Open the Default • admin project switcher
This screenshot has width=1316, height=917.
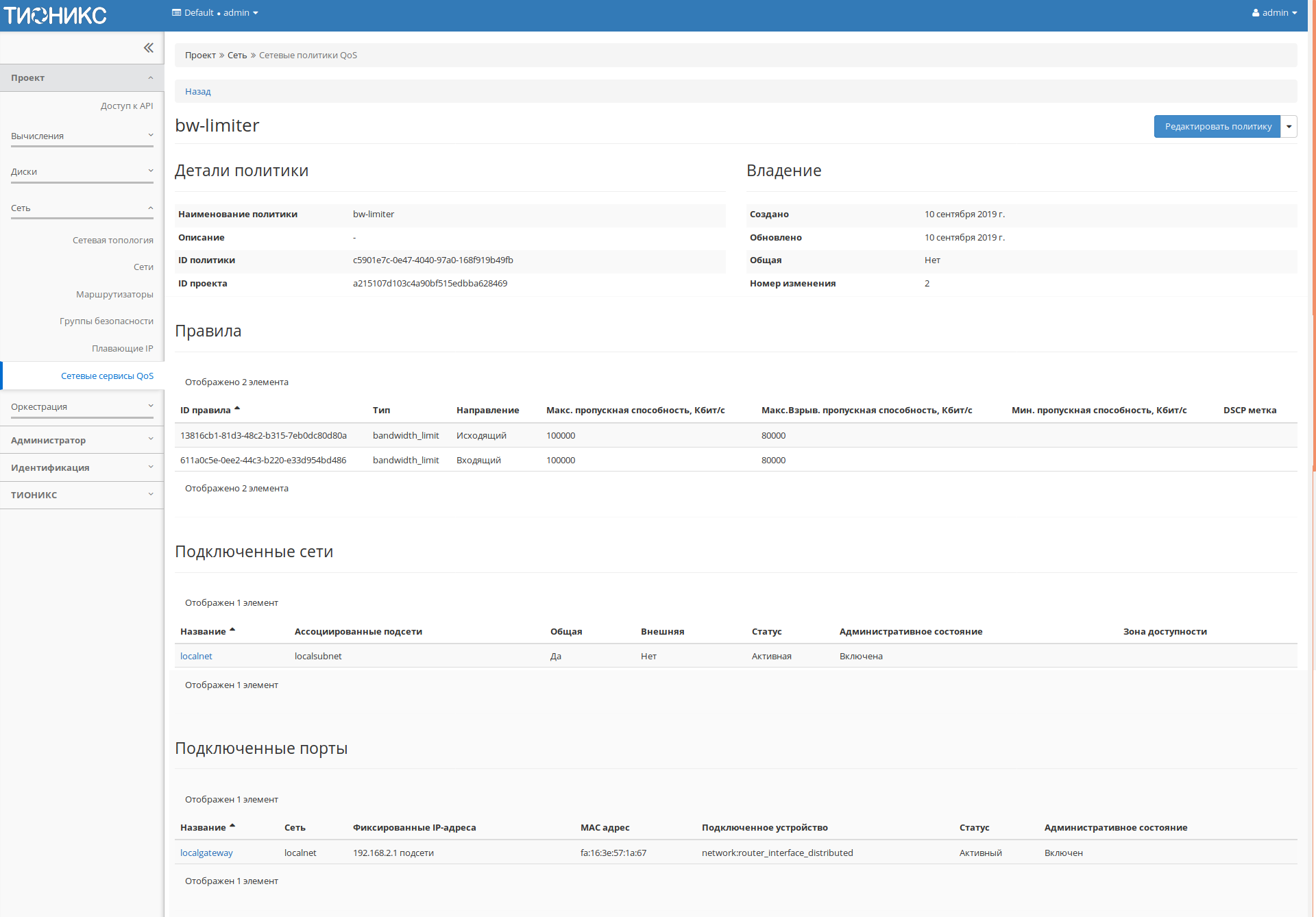[215, 12]
